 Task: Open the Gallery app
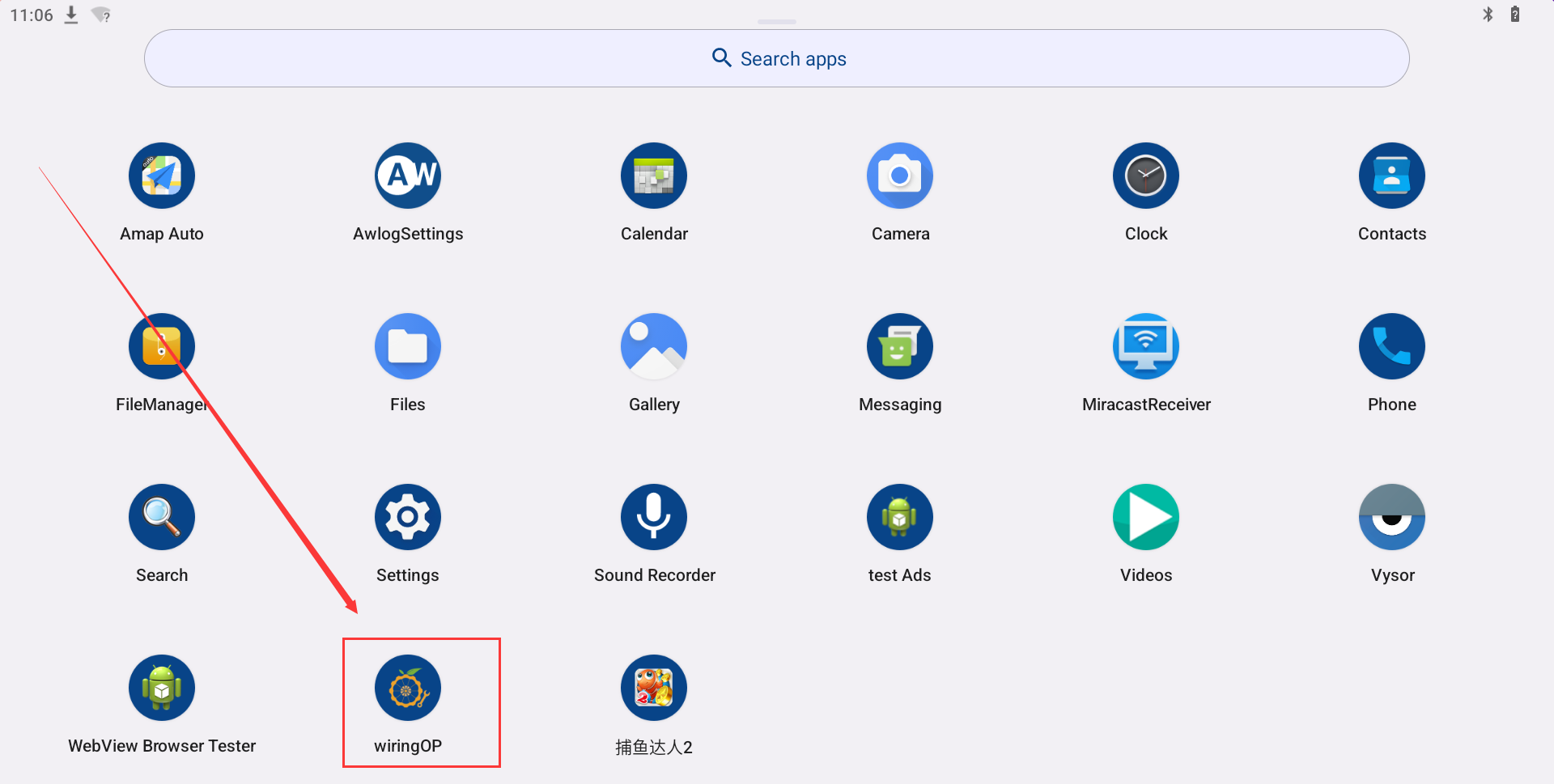coord(654,346)
